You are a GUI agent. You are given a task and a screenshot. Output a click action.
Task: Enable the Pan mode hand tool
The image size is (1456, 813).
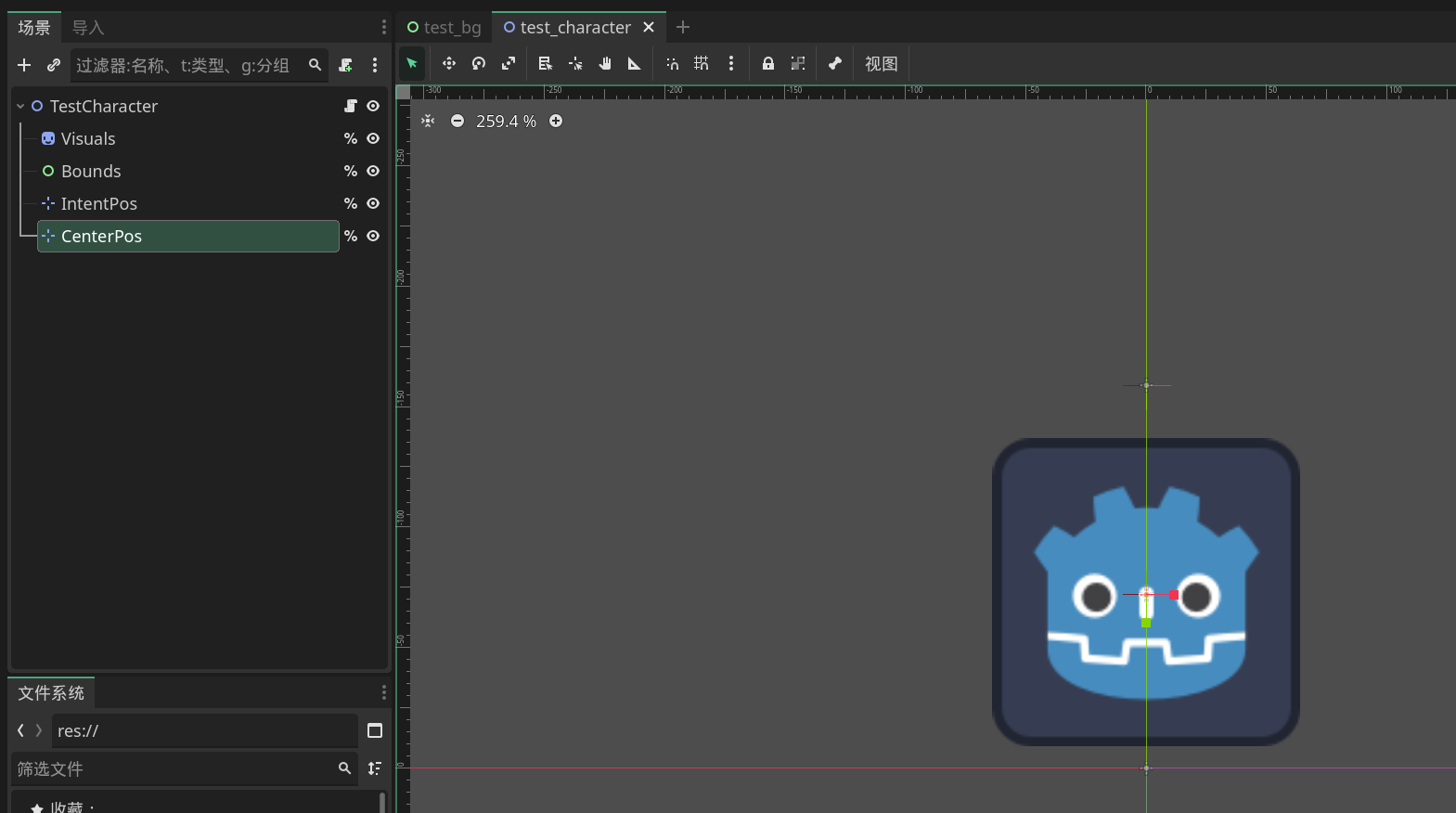tap(605, 63)
